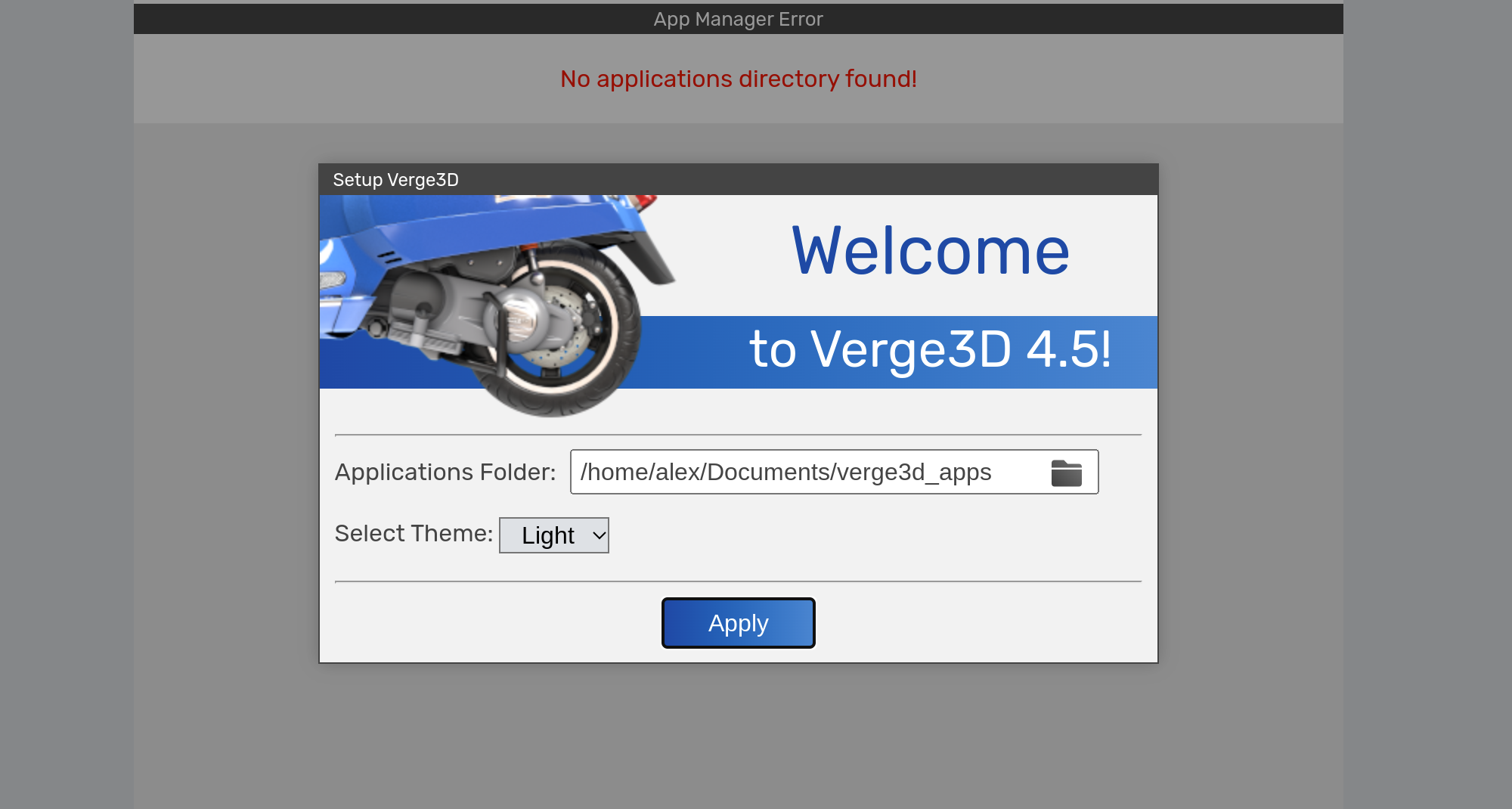Click the 'Setup Verge3D' dialog title
Viewport: 1512px width, 809px height.
point(396,180)
